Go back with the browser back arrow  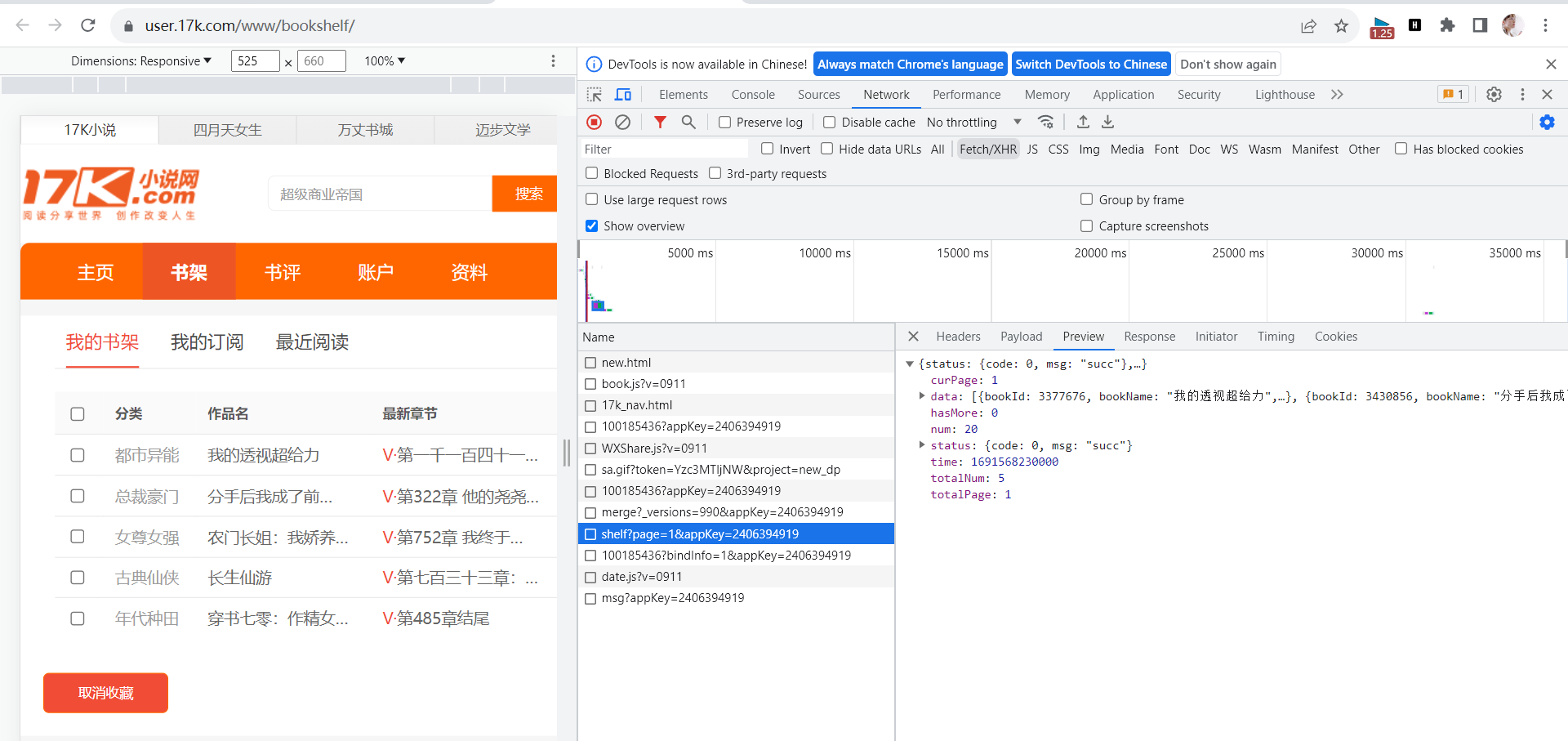(23, 25)
